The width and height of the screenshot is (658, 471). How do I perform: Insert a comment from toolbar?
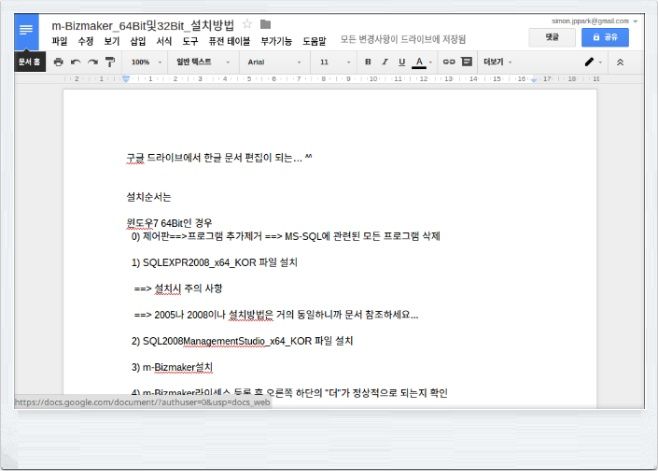click(466, 62)
